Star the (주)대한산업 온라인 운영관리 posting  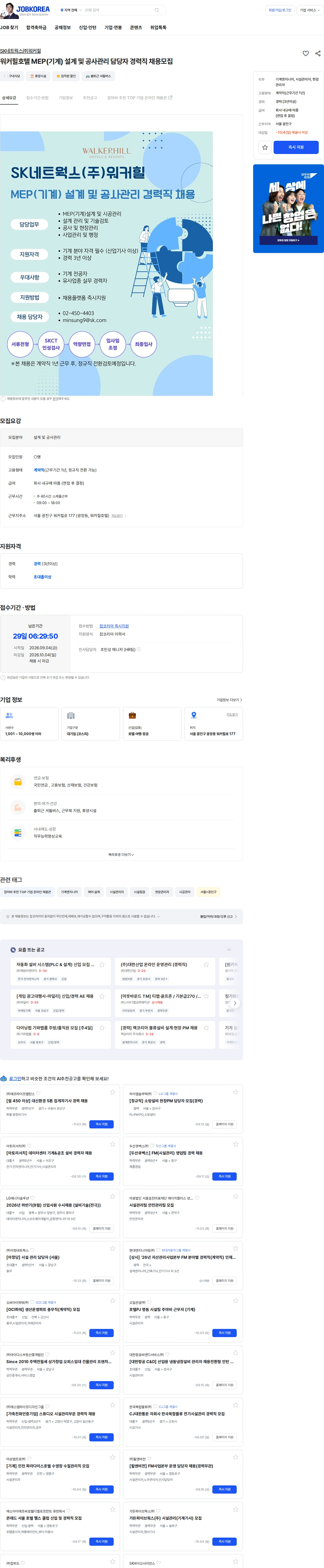(x=206, y=964)
